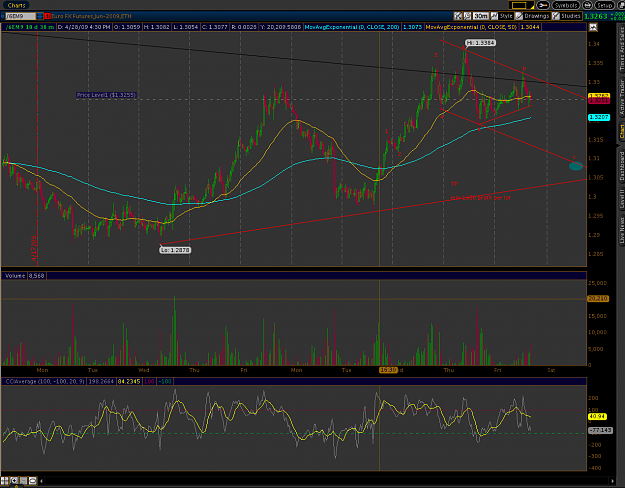Image resolution: width=625 pixels, height=488 pixels.
Task: Open the Studies menu
Action: [x=567, y=16]
